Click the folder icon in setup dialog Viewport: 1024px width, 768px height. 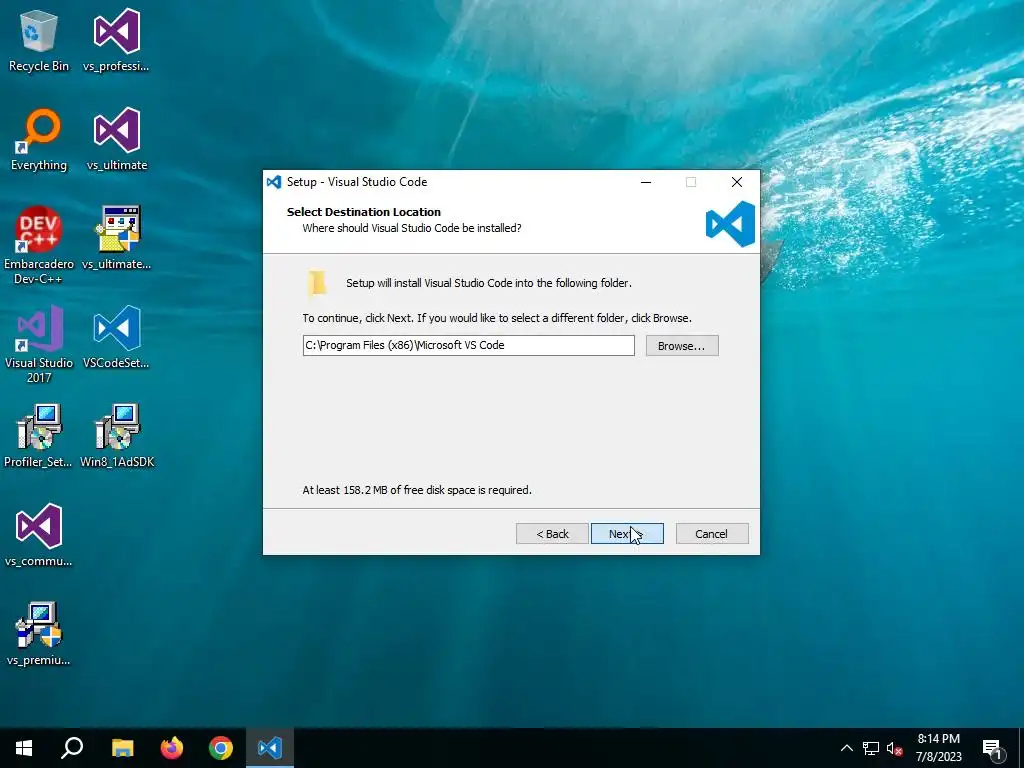[317, 283]
